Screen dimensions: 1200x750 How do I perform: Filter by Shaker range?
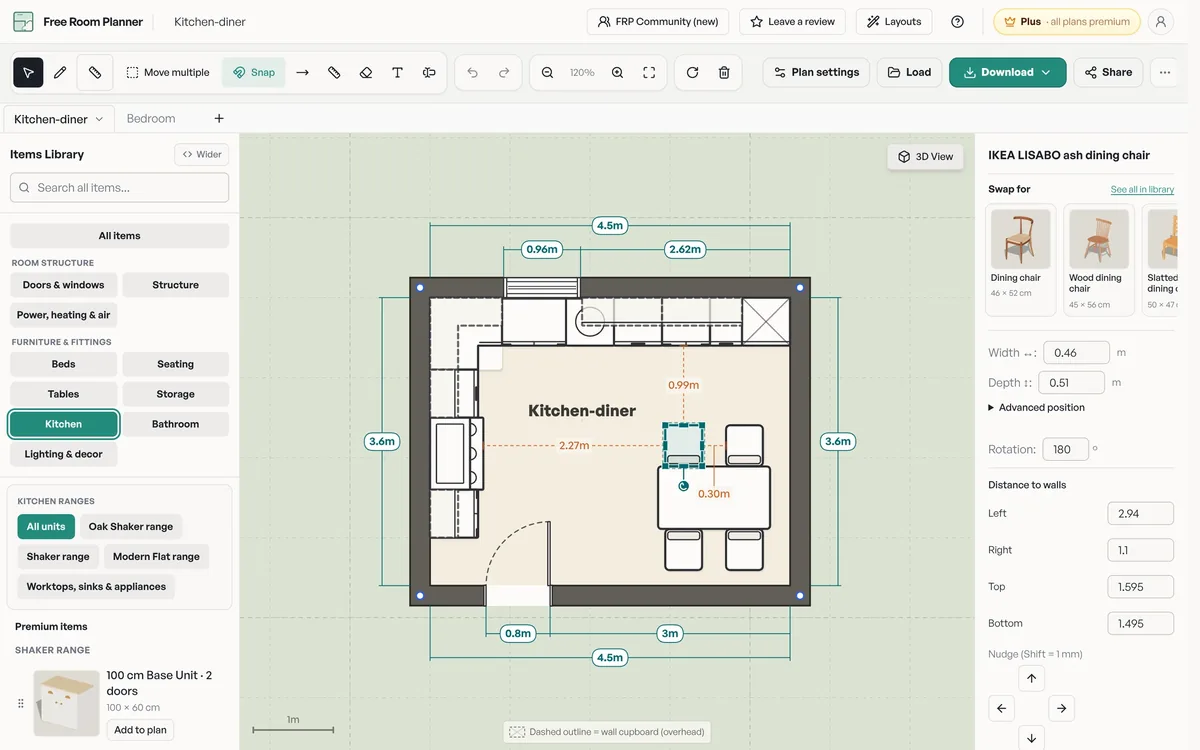(58, 557)
